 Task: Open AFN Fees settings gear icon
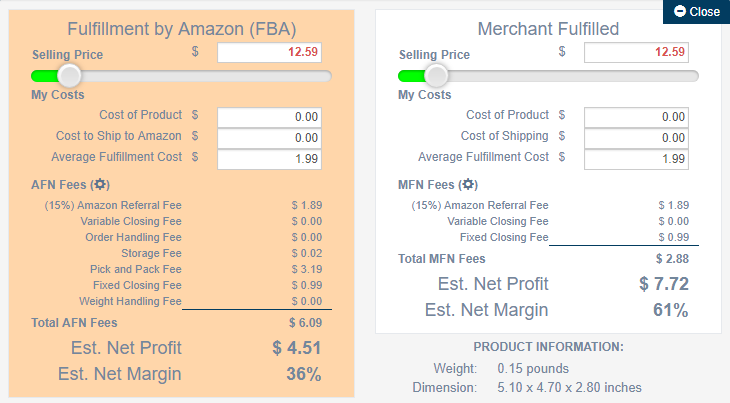click(100, 184)
